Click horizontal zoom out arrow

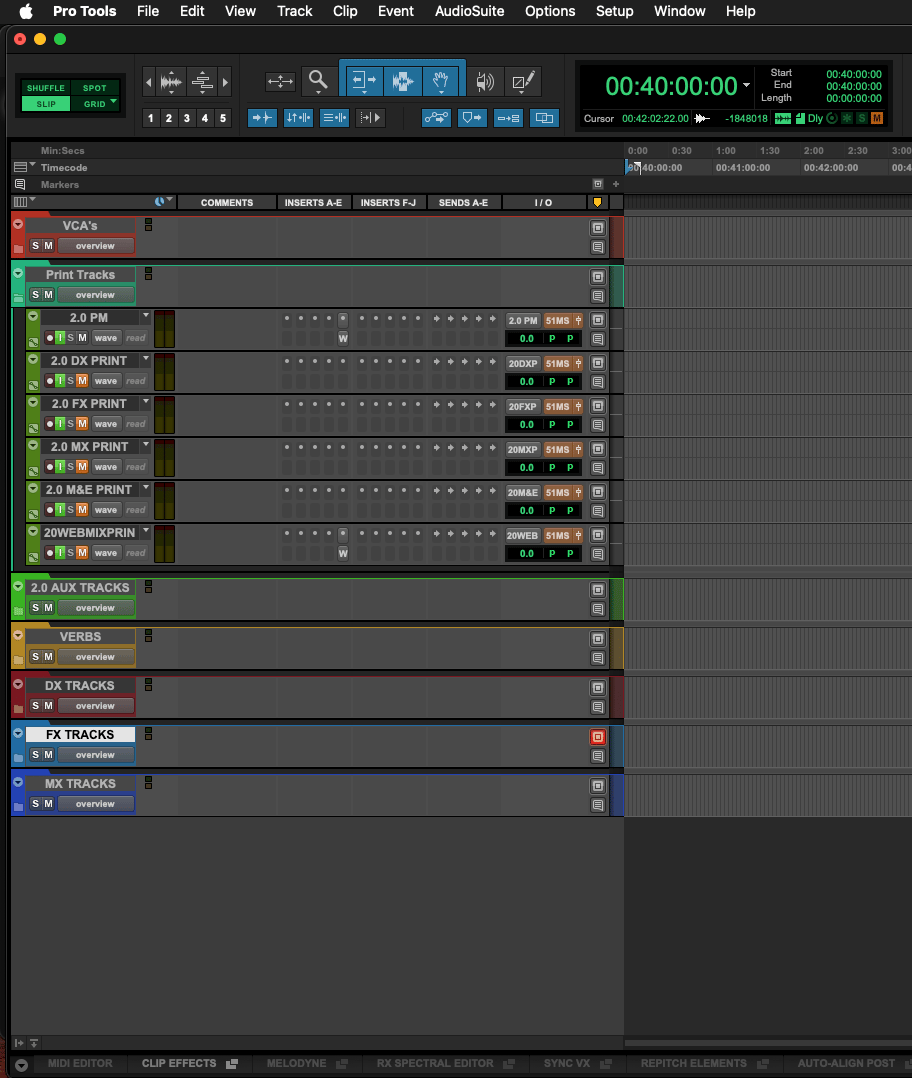(148, 82)
